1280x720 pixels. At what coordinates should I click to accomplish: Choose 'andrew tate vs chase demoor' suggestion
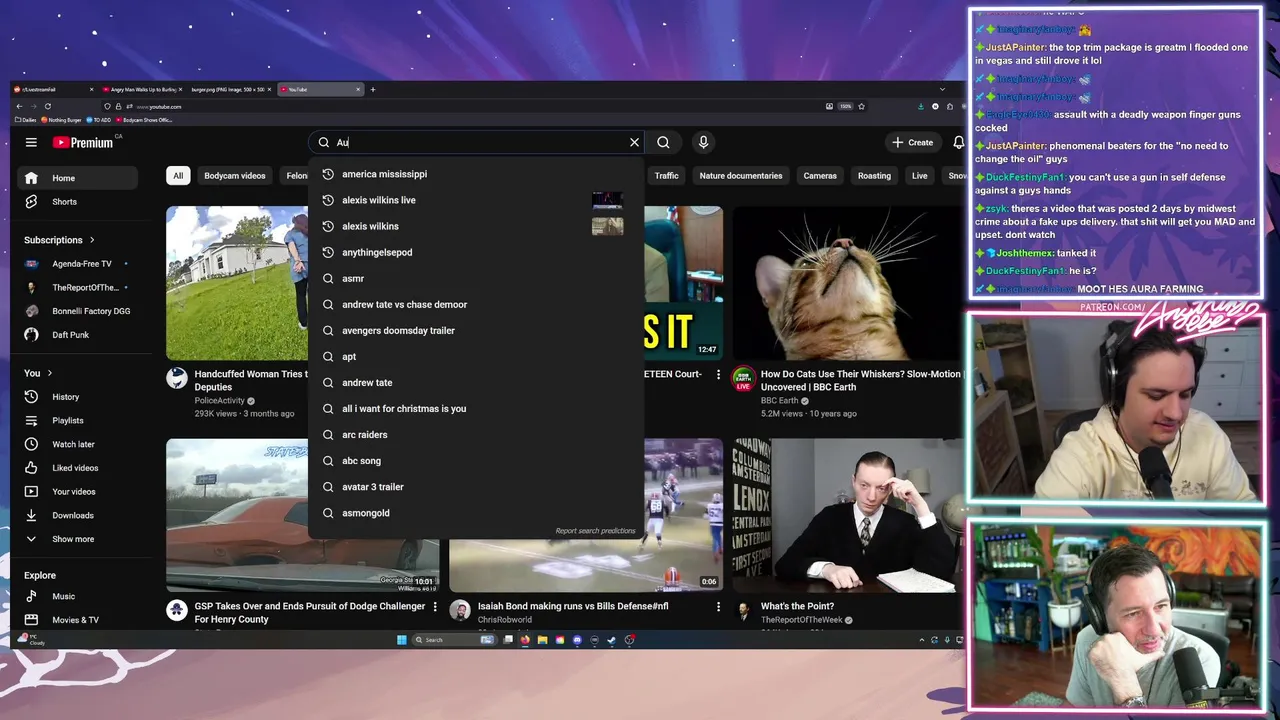475,304
